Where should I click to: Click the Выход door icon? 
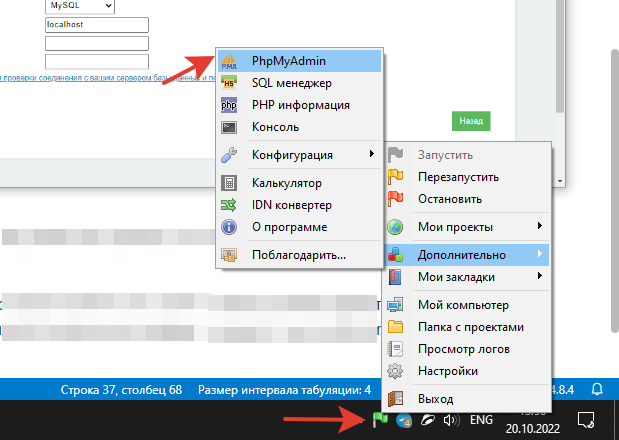pyautogui.click(x=395, y=399)
